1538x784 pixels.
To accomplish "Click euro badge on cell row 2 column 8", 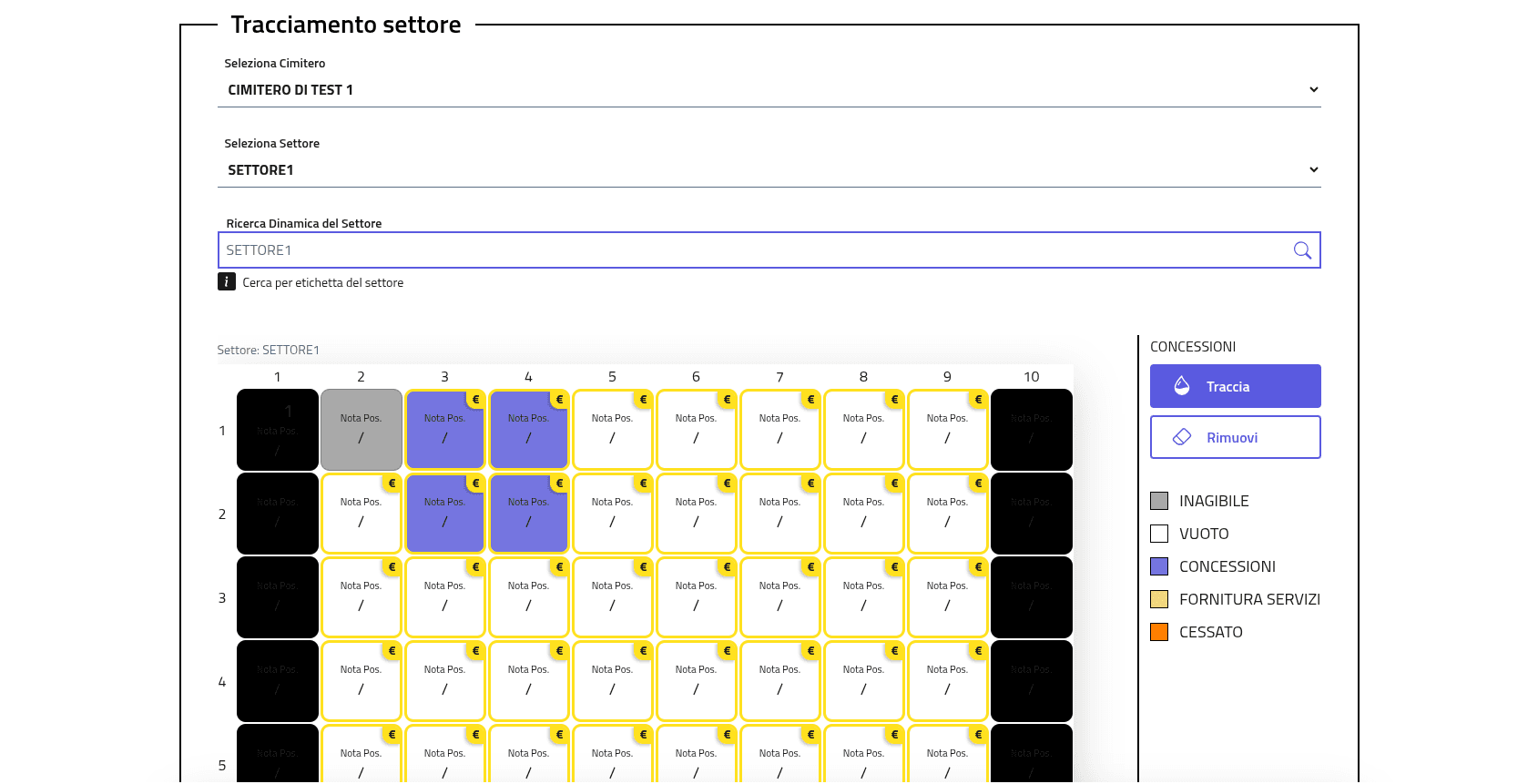I will coord(894,483).
